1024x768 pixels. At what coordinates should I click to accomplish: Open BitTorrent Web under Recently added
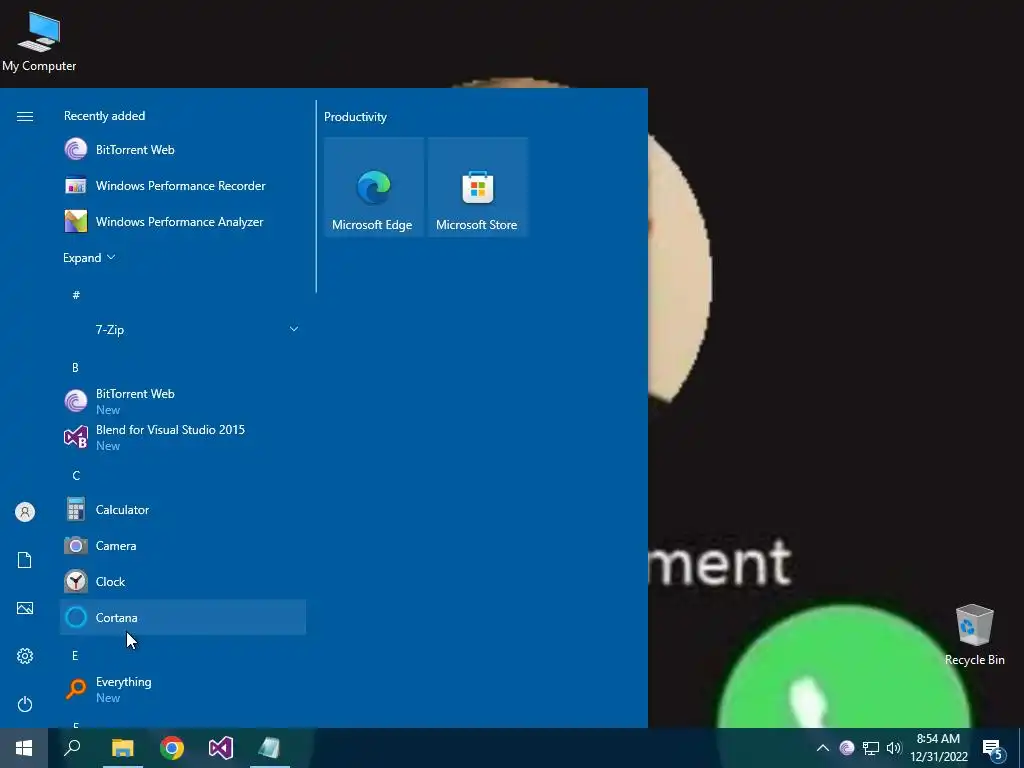183,150
